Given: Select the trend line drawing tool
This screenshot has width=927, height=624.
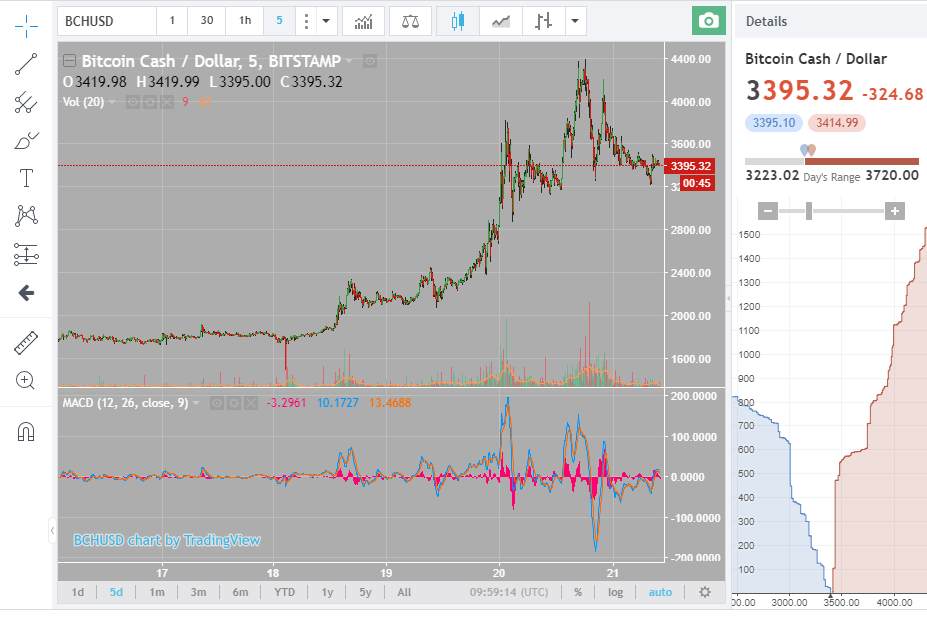Looking at the screenshot, I should pyautogui.click(x=27, y=63).
